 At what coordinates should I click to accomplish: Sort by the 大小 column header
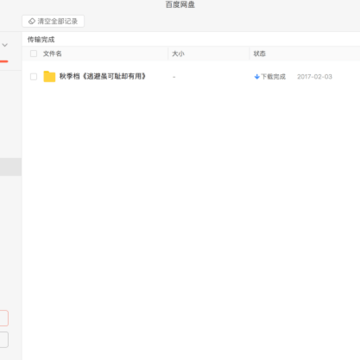pos(178,54)
